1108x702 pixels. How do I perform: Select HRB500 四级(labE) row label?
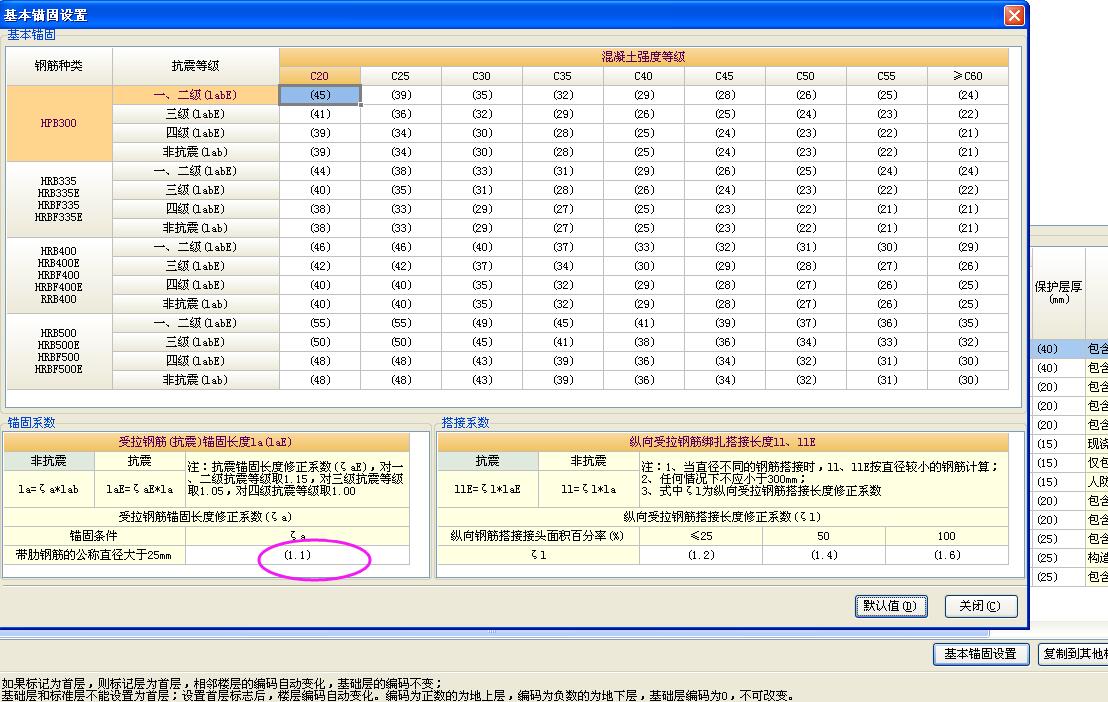click(196, 361)
